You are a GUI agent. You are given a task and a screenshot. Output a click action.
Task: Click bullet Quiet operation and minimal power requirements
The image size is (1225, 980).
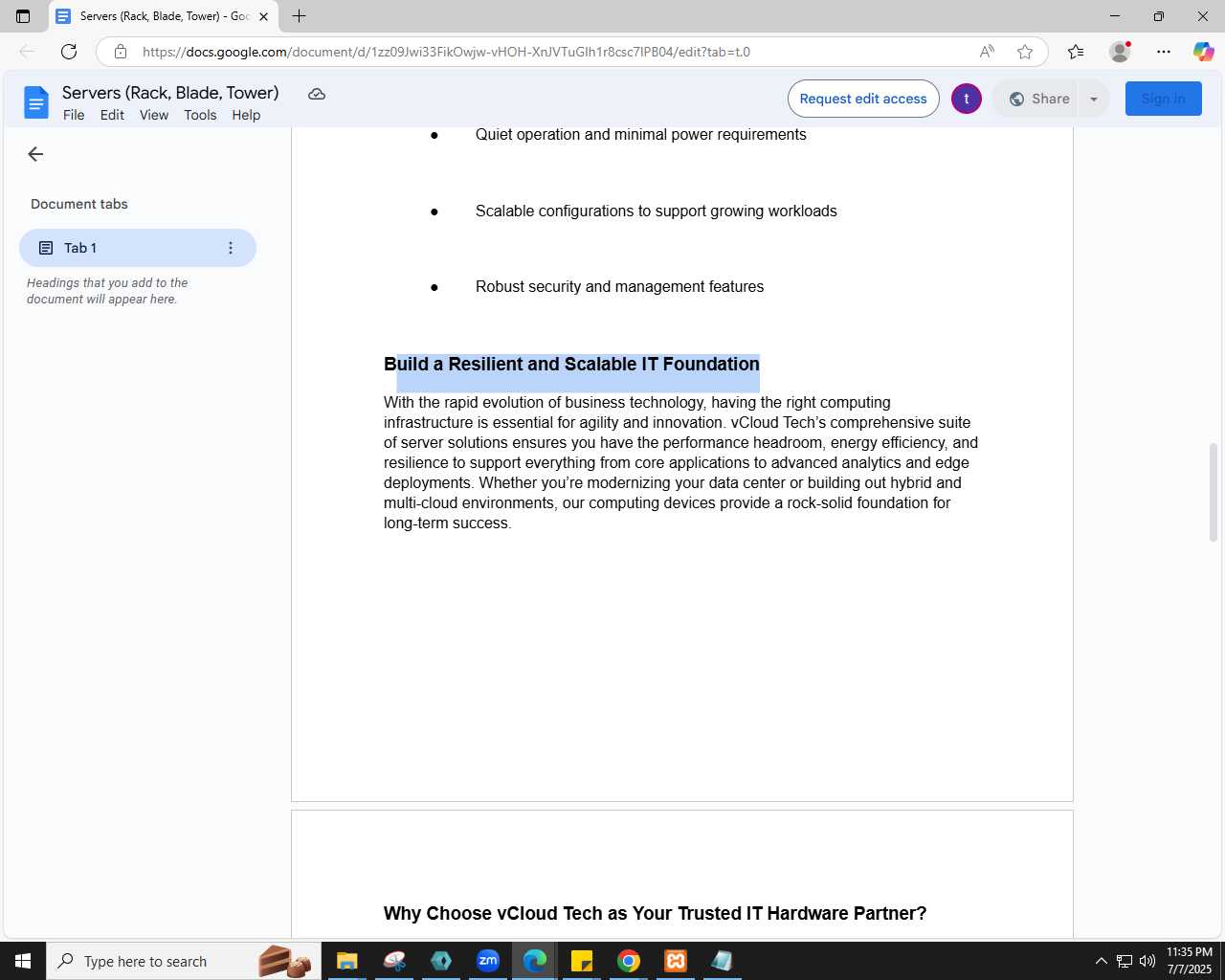[640, 134]
